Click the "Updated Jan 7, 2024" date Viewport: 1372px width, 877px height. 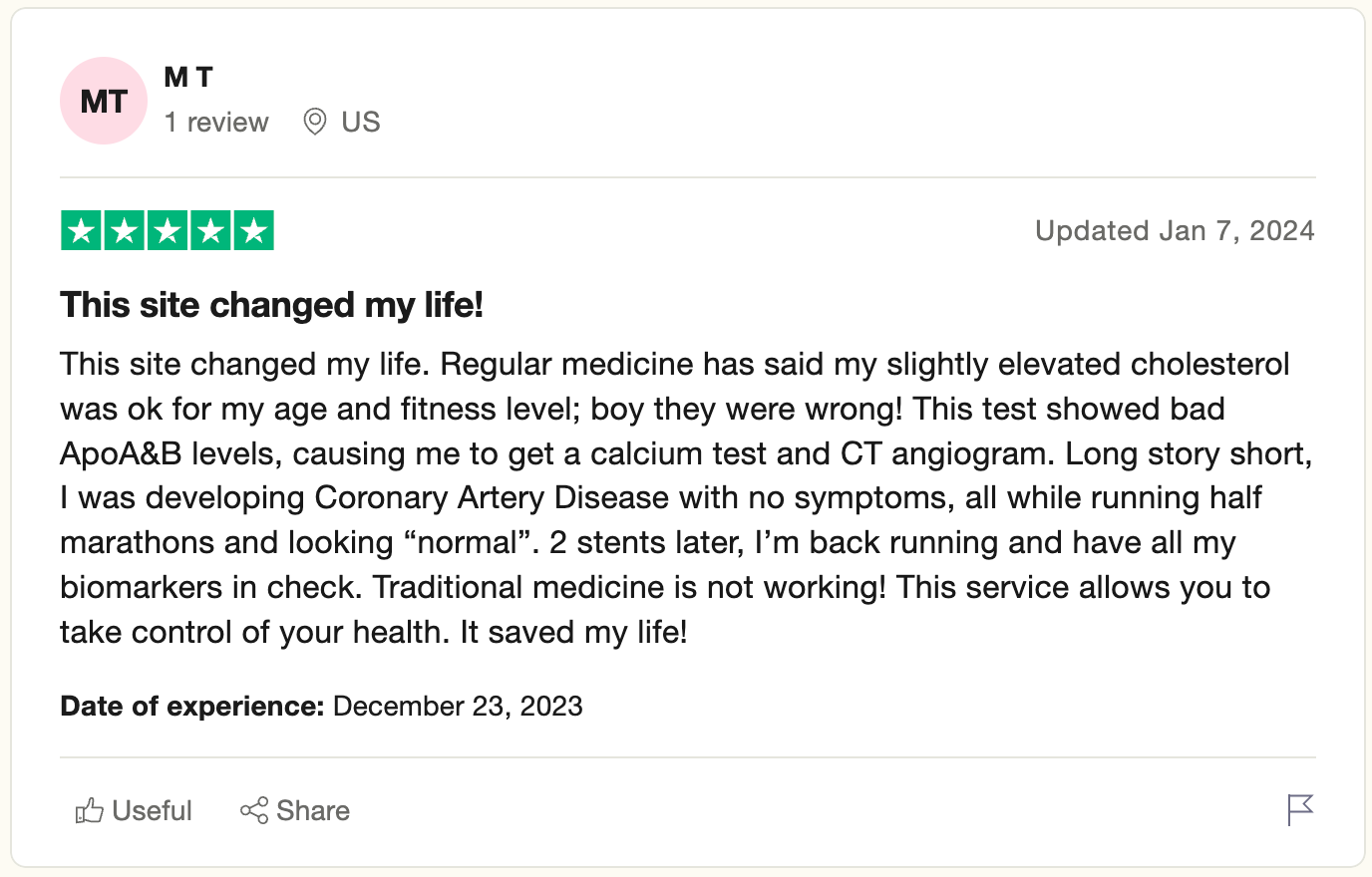1174,230
